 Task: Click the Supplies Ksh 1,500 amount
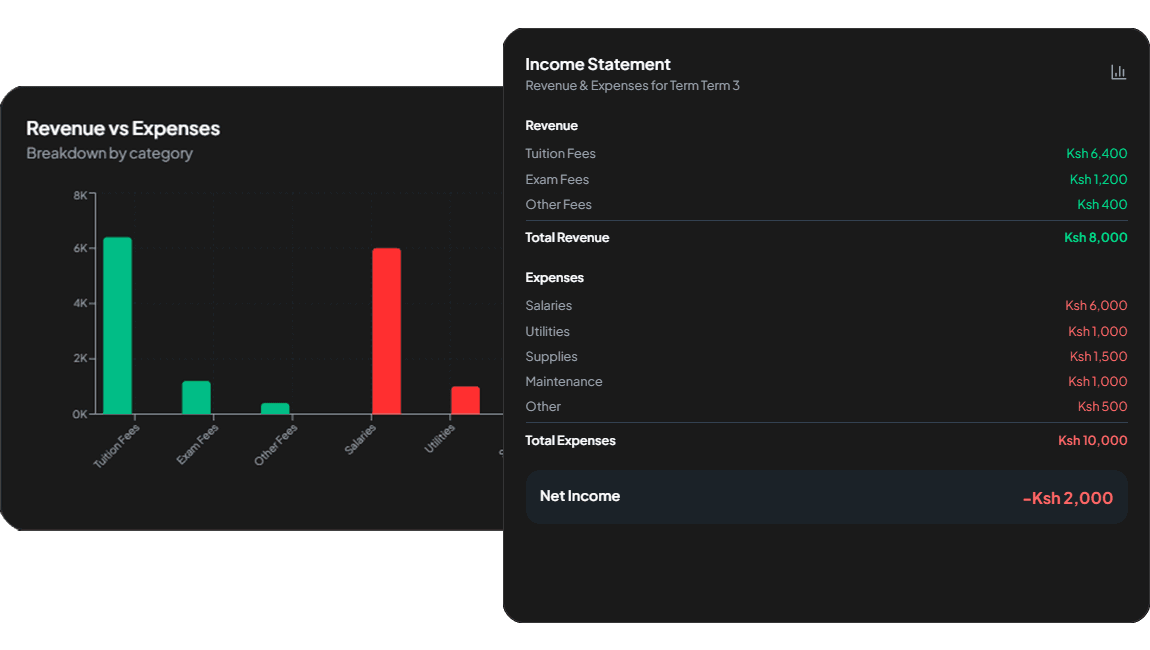pos(1098,357)
